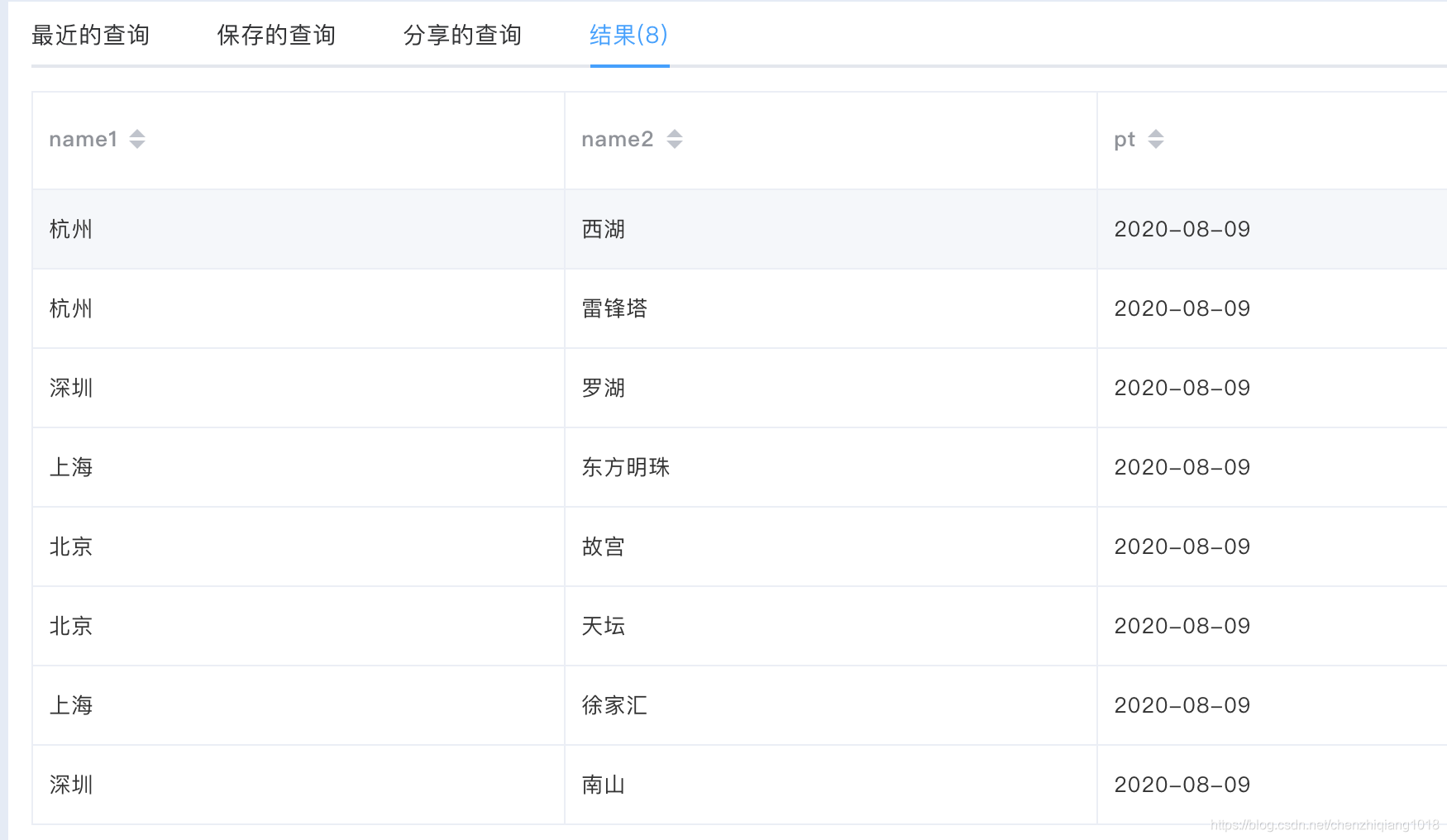Open the 结果(8) tab
The width and height of the screenshot is (1447, 840).
point(627,35)
